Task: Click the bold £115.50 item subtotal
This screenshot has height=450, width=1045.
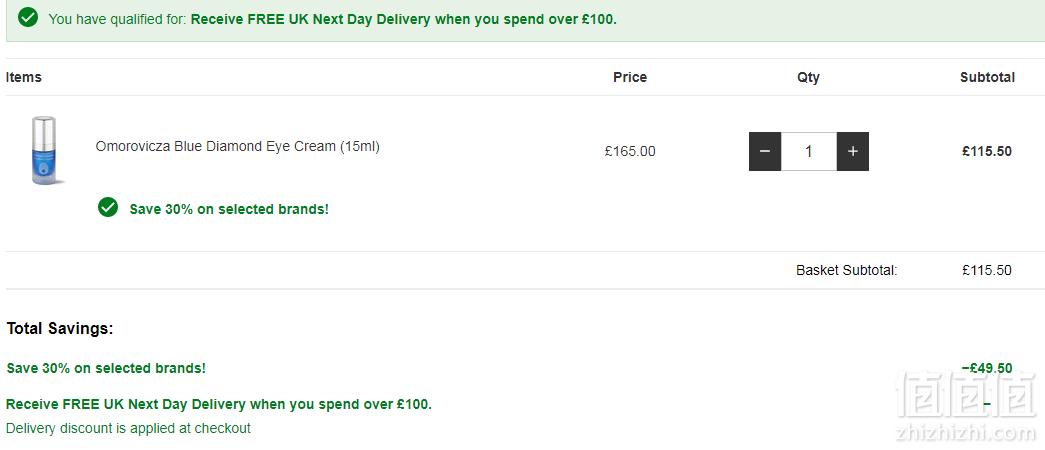Action: [986, 151]
